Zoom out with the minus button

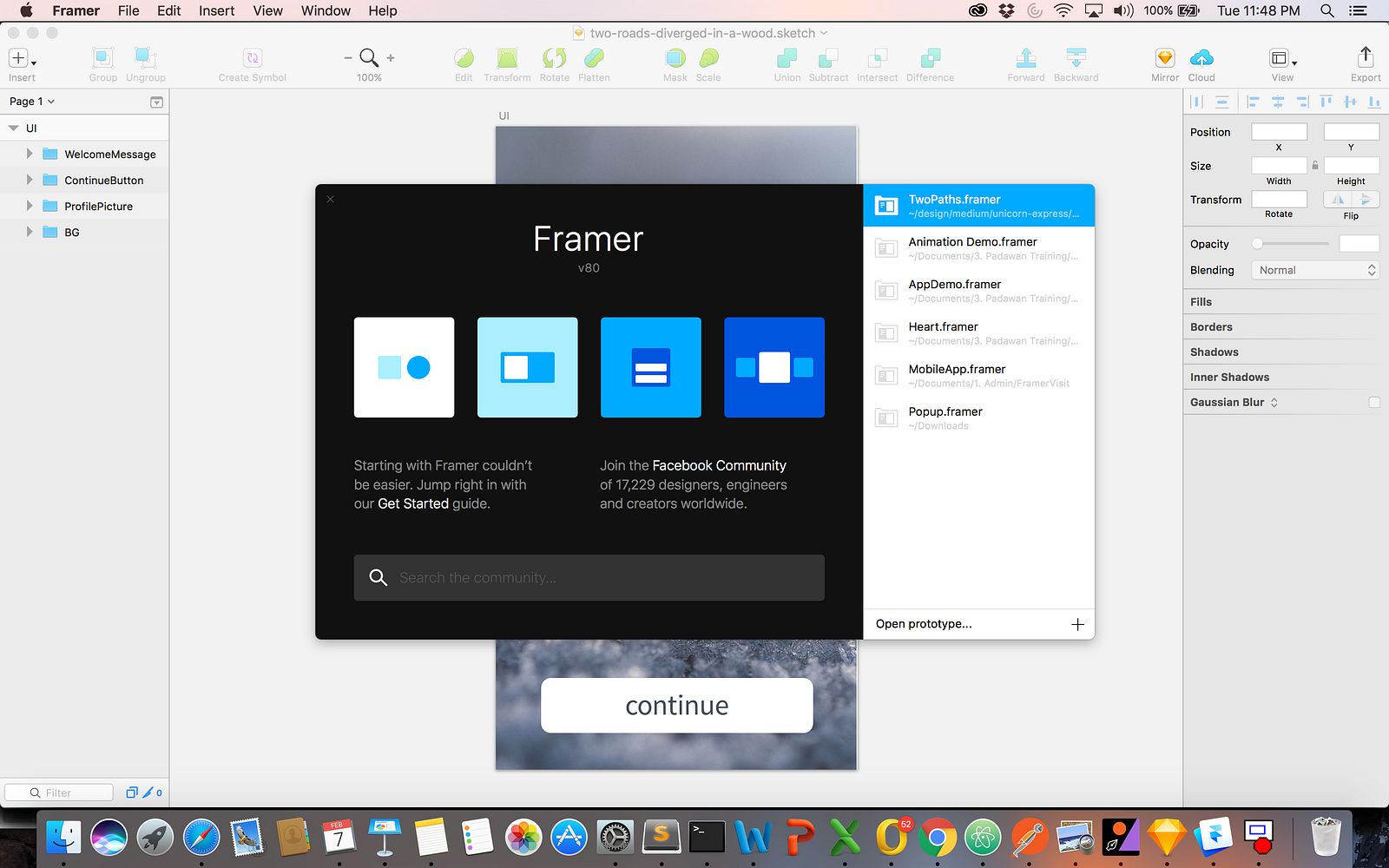(348, 58)
